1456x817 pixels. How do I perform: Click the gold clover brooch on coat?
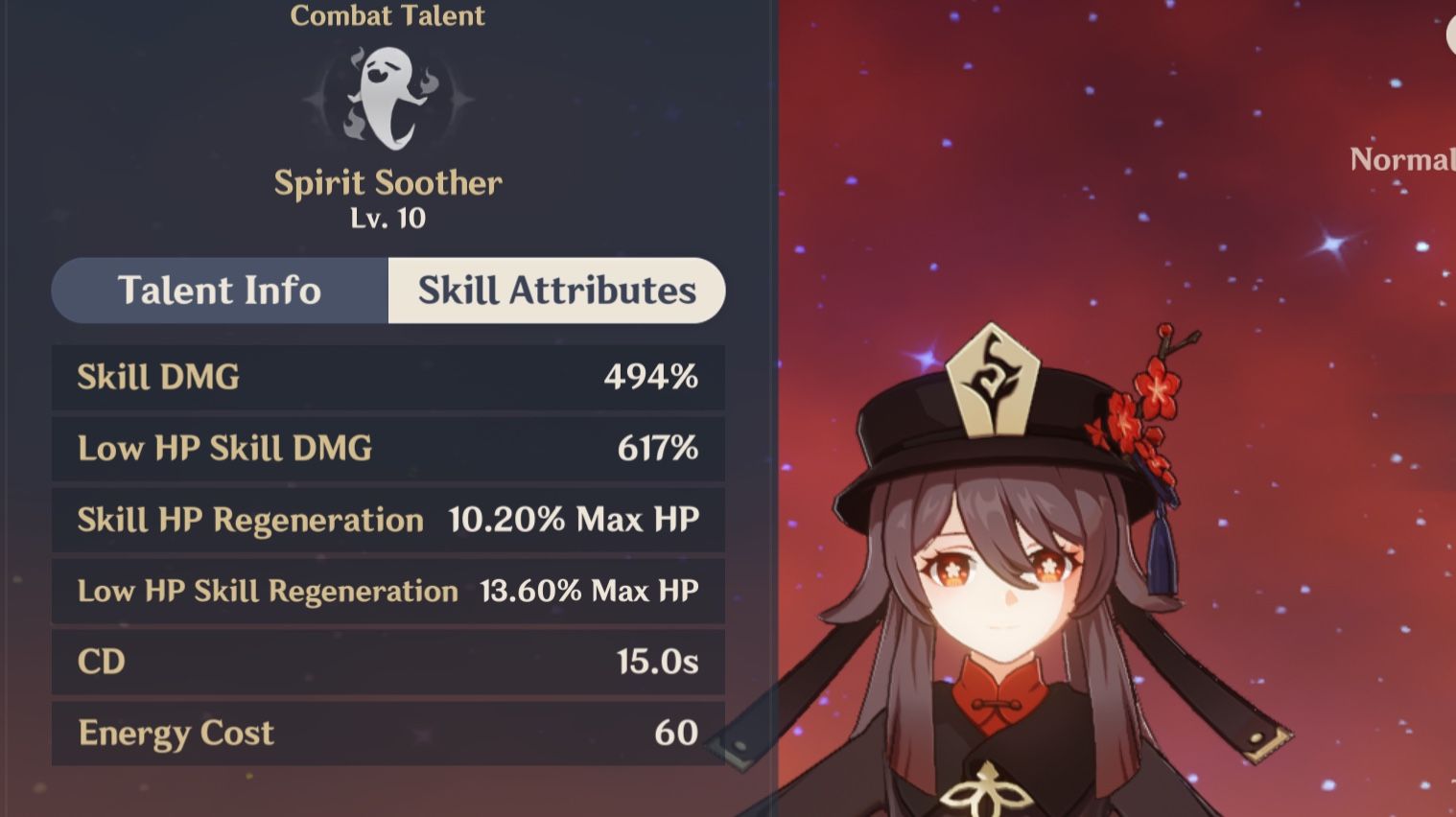[x=985, y=788]
